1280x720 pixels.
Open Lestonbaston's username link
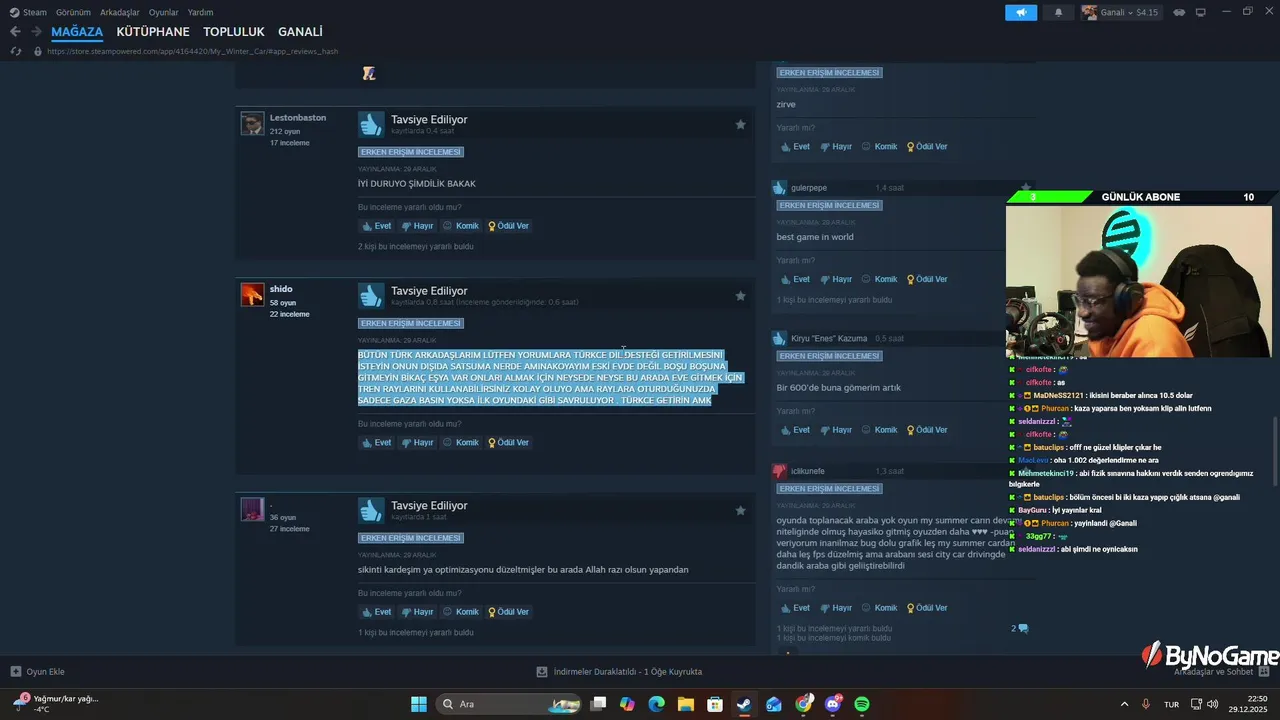(298, 118)
